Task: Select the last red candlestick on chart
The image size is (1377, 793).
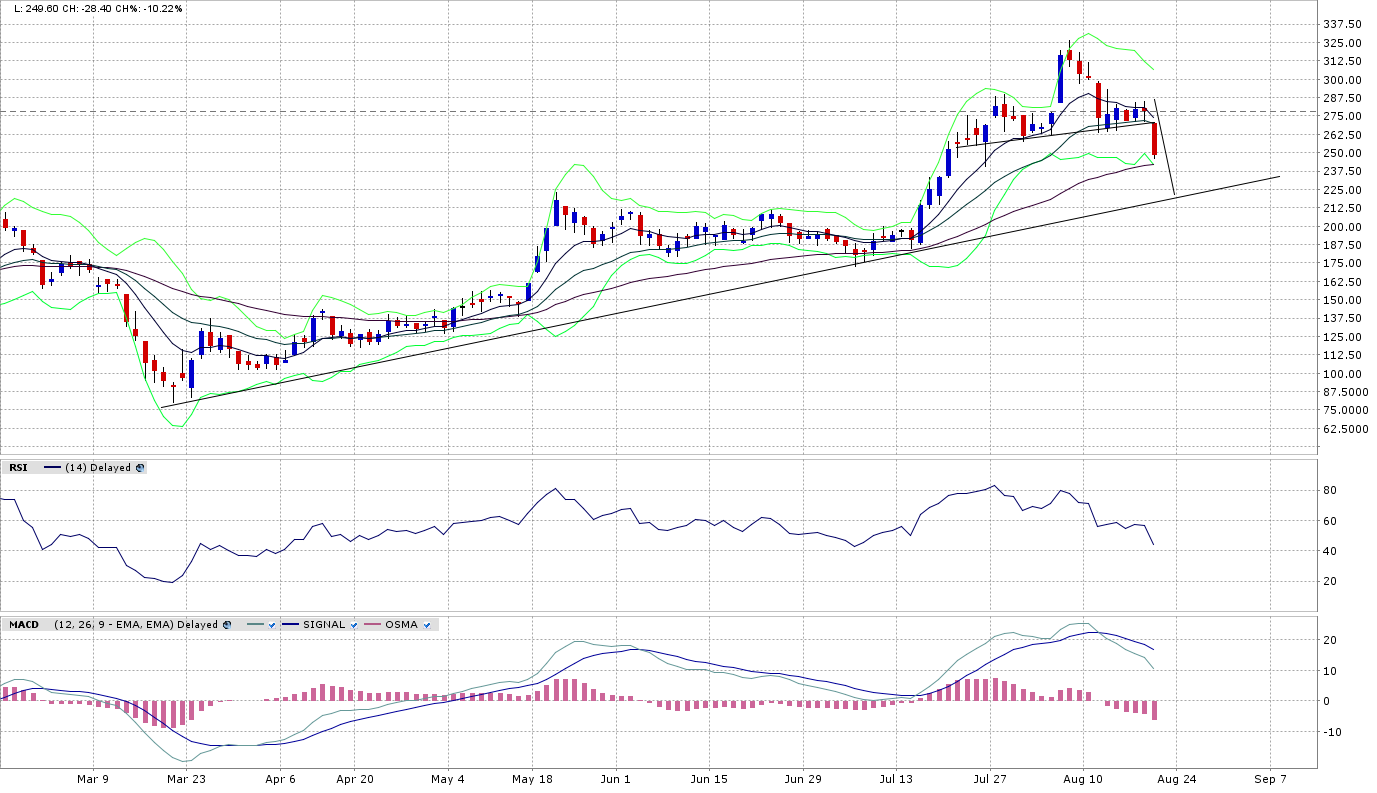Action: [x=1154, y=139]
